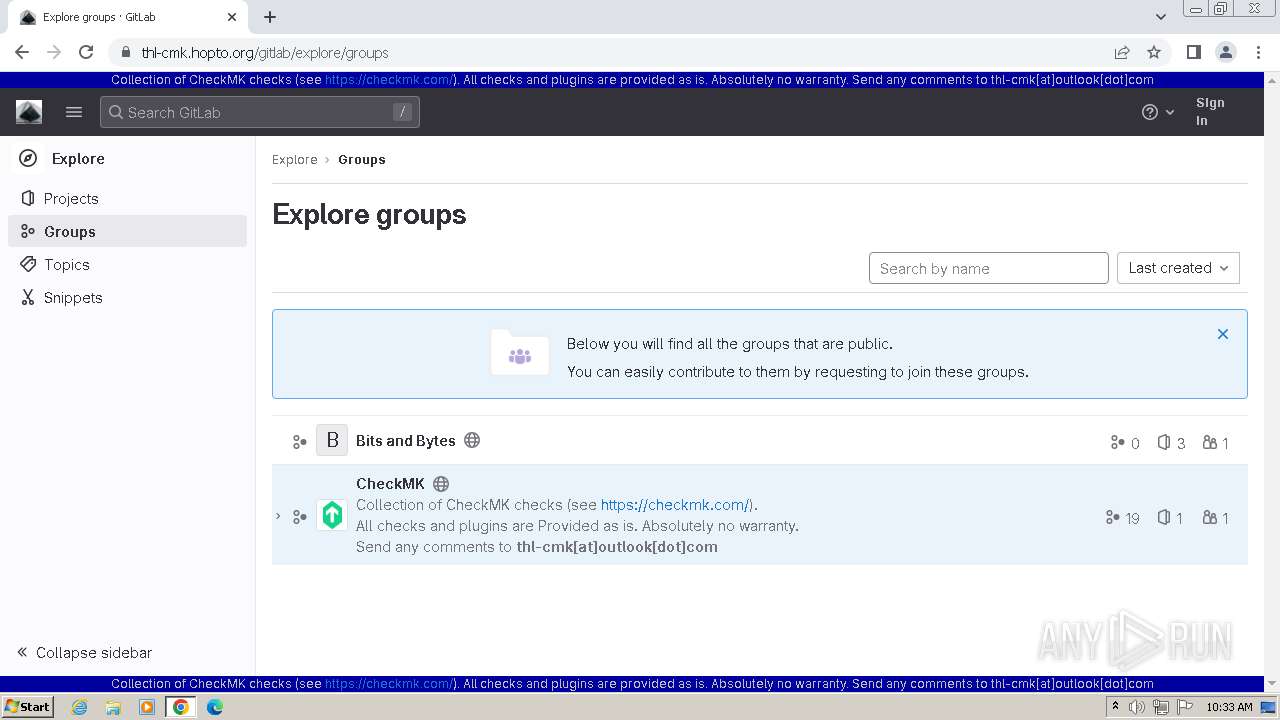The height and width of the screenshot is (720, 1280).
Task: Open the Windows Start menu
Action: [x=27, y=706]
